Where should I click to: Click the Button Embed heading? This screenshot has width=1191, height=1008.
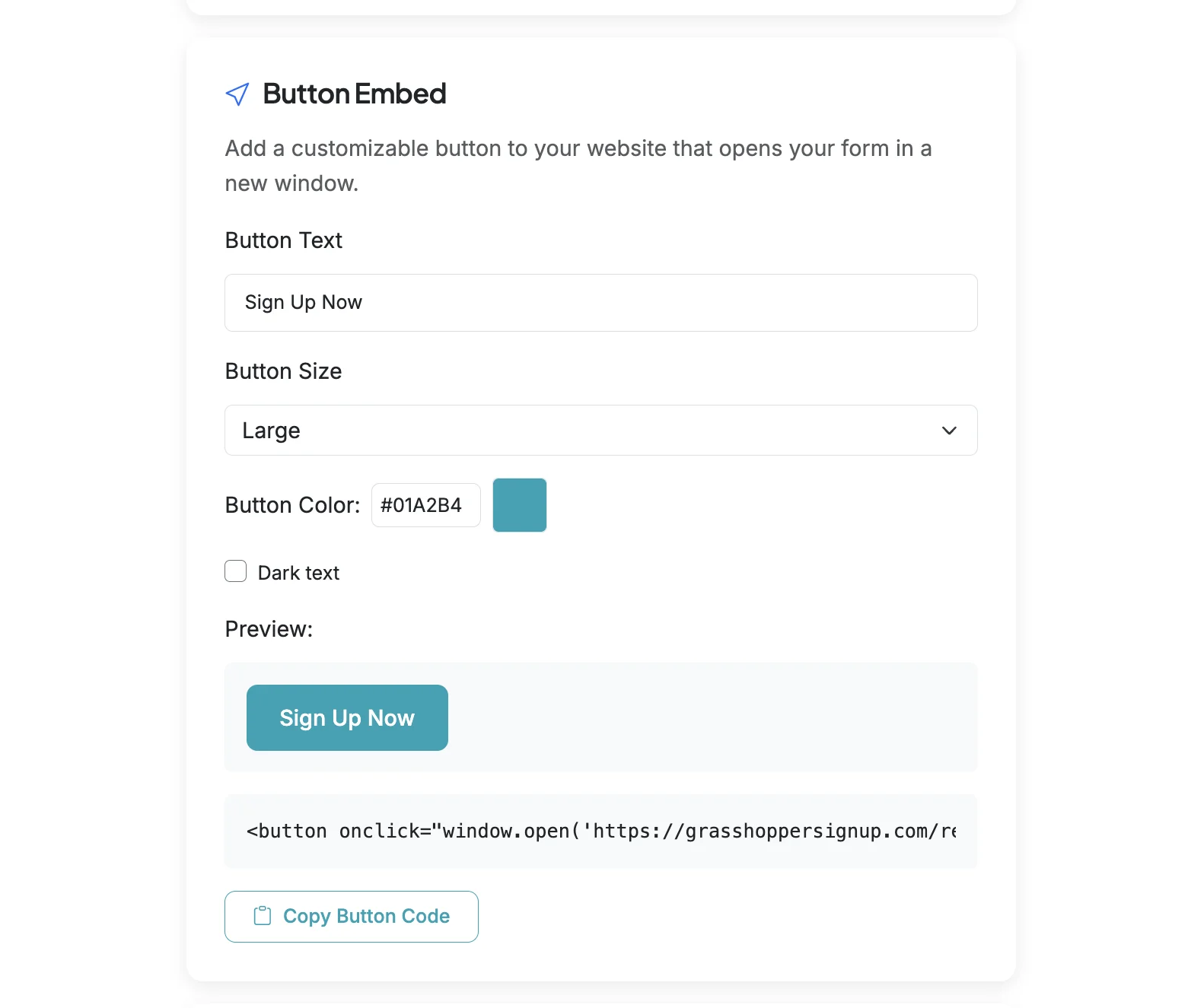point(355,94)
